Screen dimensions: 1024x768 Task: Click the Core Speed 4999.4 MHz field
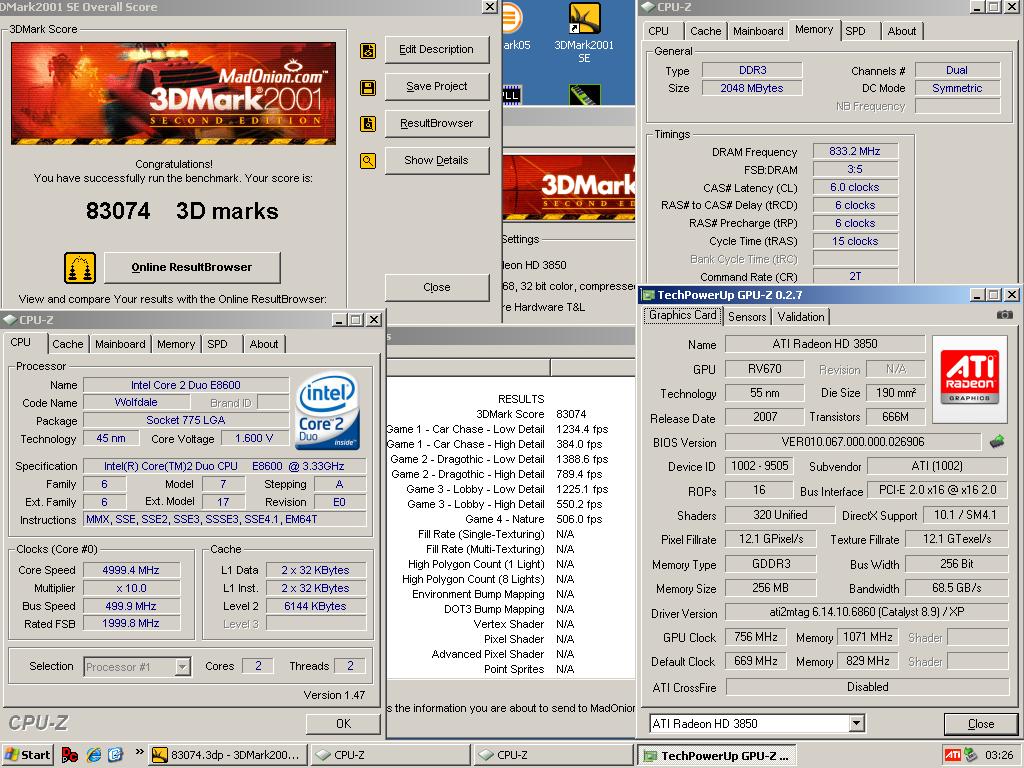(131, 570)
